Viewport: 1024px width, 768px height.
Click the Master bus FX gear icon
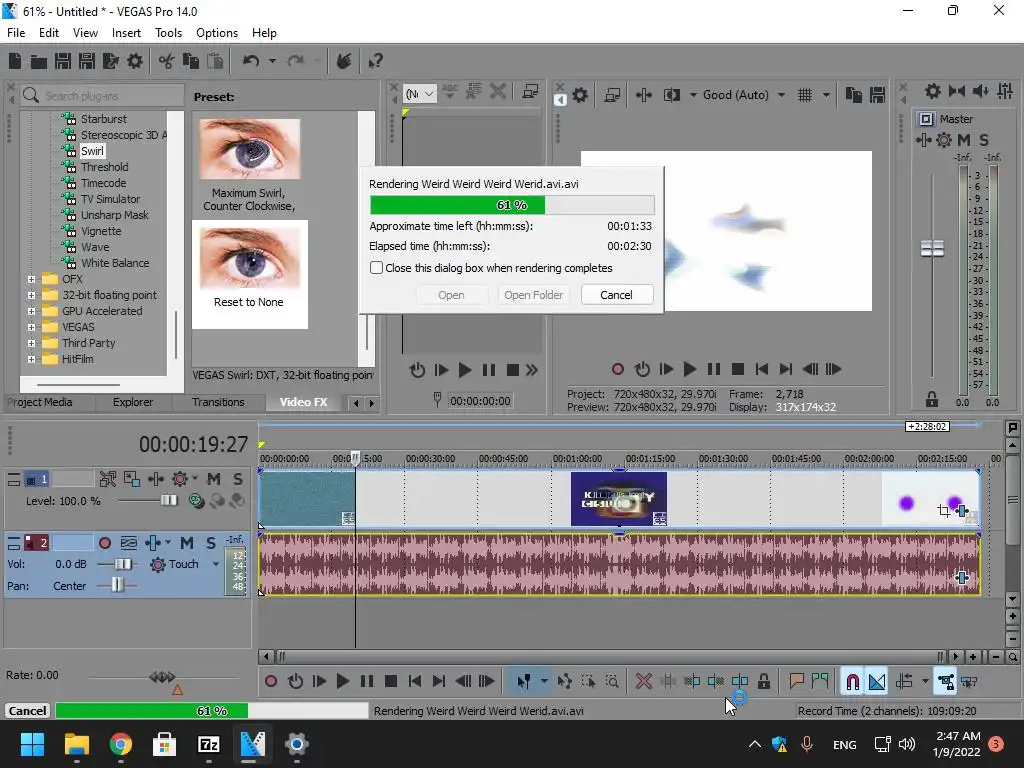click(944, 140)
